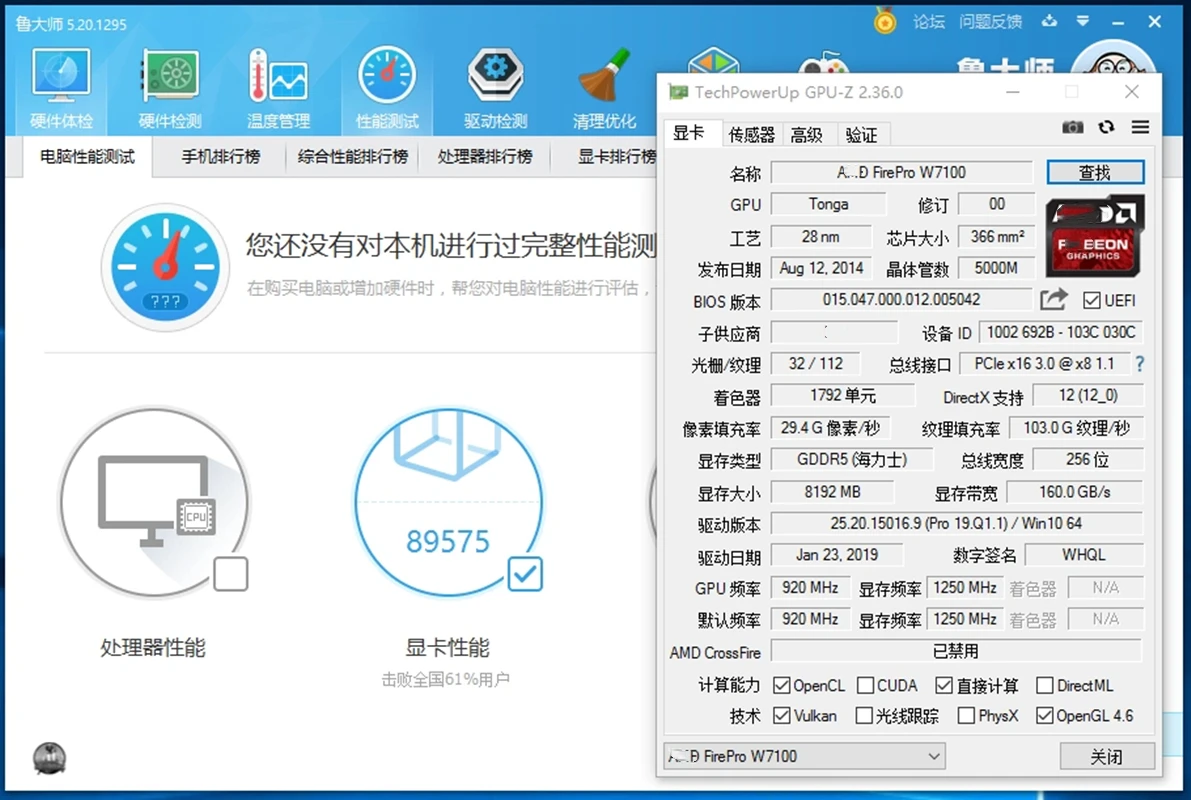The width and height of the screenshot is (1191, 800).
Task: Click the 8192 MB memory size value
Action: pos(832,492)
